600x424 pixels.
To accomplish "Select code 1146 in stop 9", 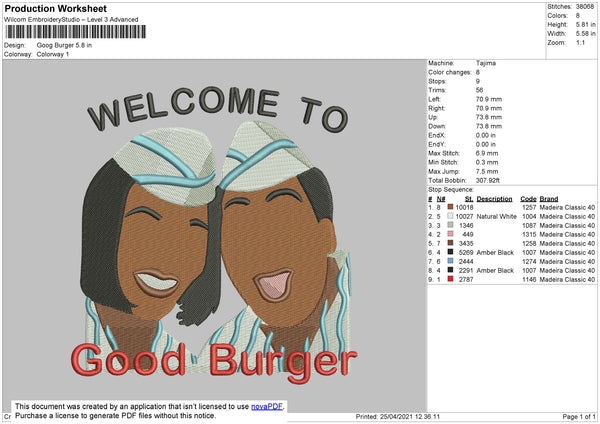I will tap(529, 279).
